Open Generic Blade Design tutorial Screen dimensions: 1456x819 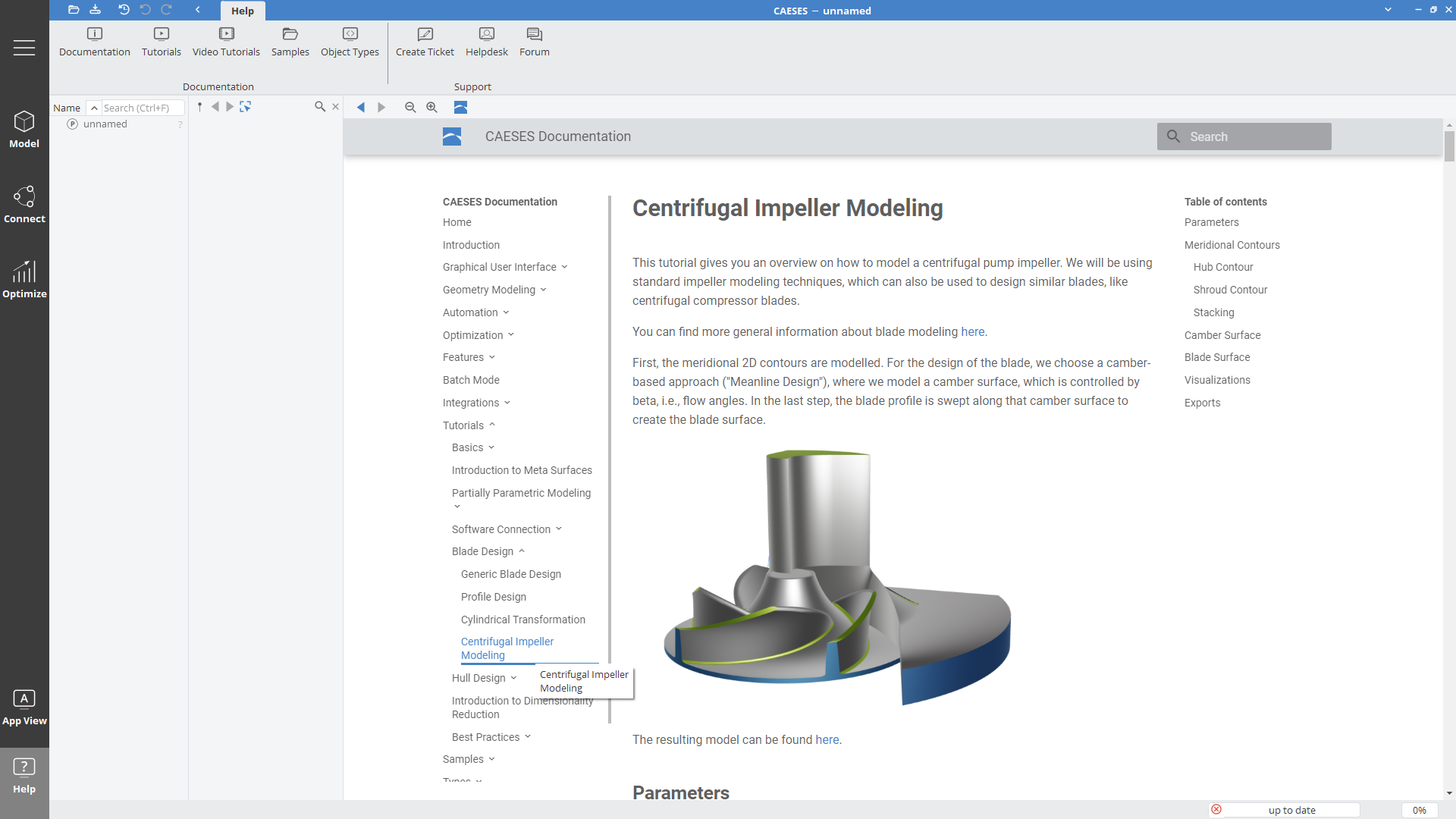pos(510,574)
